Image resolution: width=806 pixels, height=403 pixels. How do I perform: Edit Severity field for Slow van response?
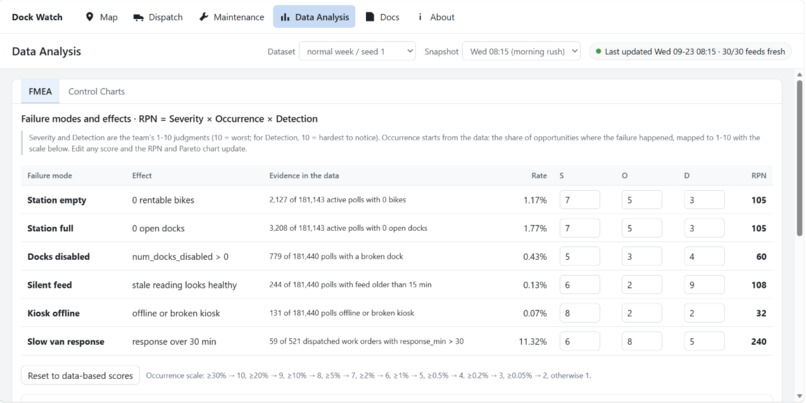(580, 341)
